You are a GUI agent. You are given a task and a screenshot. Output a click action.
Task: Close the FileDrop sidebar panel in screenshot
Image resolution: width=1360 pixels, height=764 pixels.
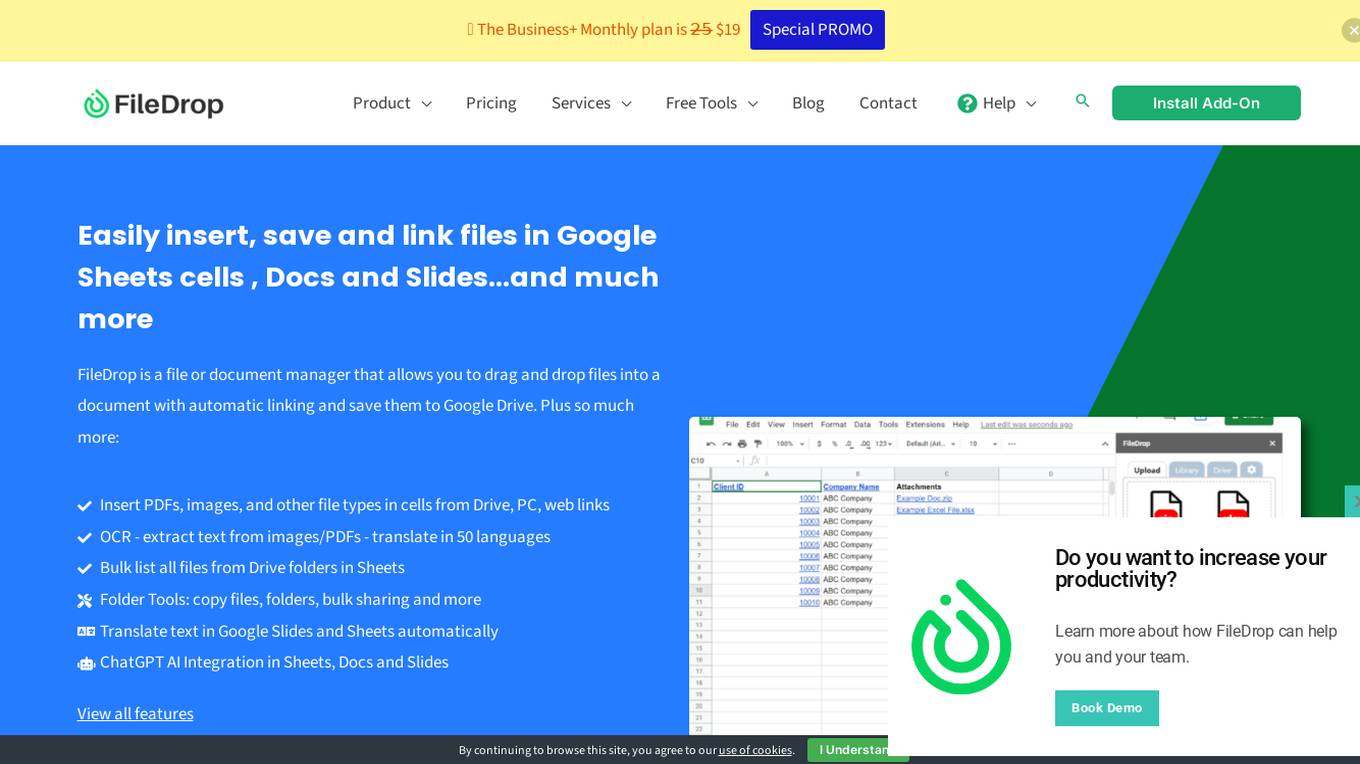pyautogui.click(x=1272, y=443)
